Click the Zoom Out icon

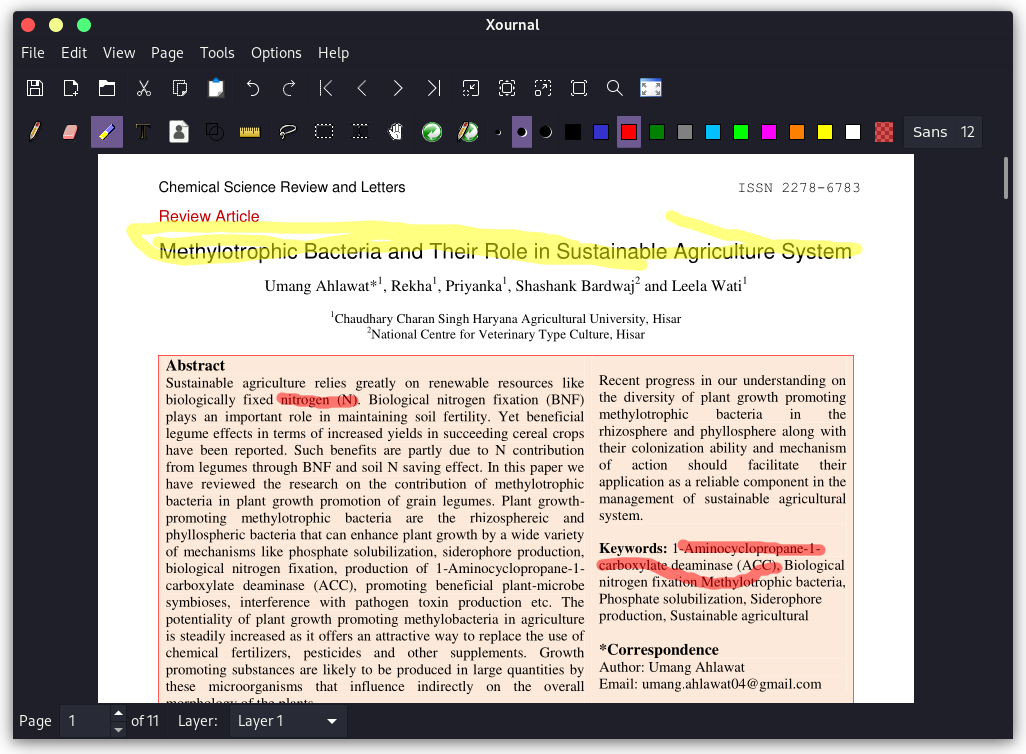(470, 88)
